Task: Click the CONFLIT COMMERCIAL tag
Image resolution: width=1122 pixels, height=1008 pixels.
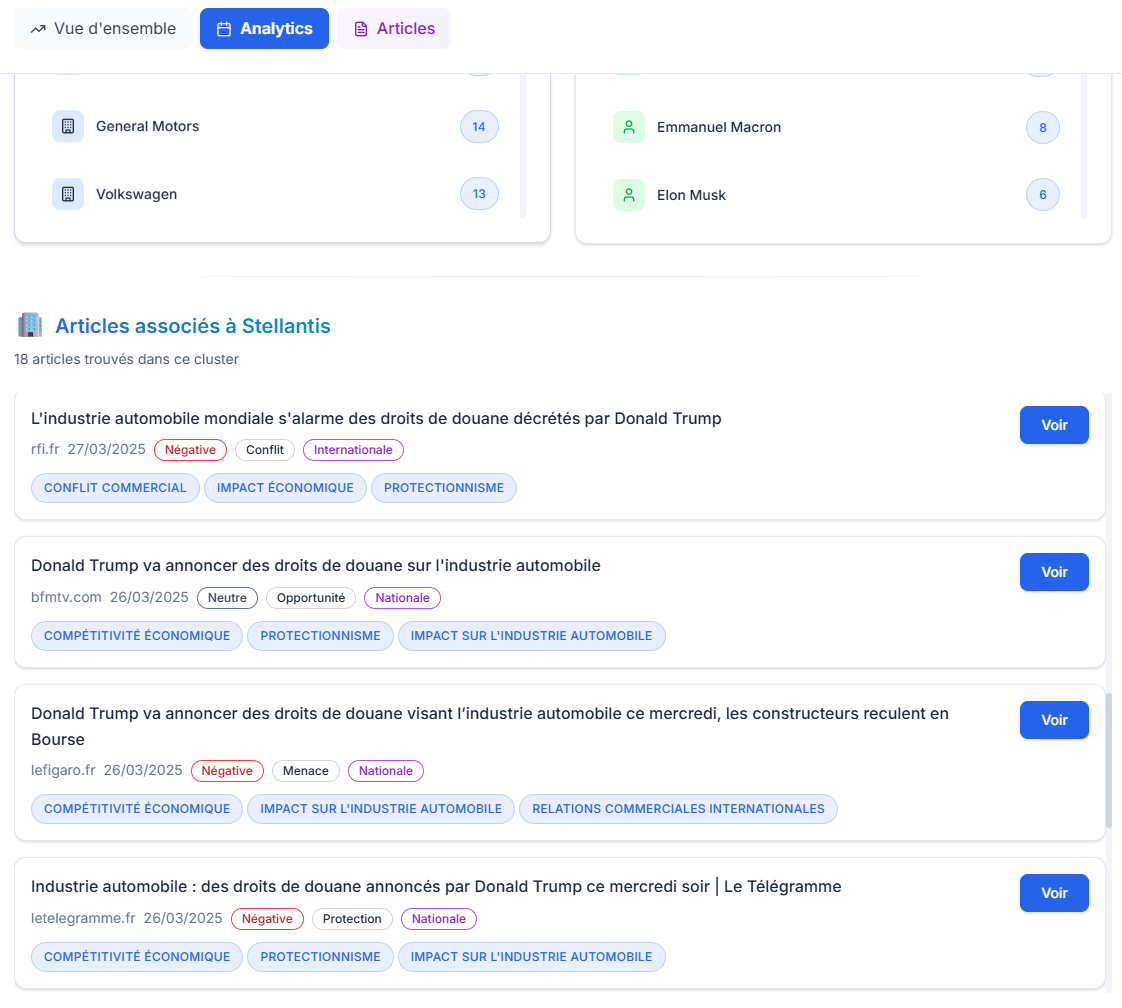Action: (x=115, y=488)
